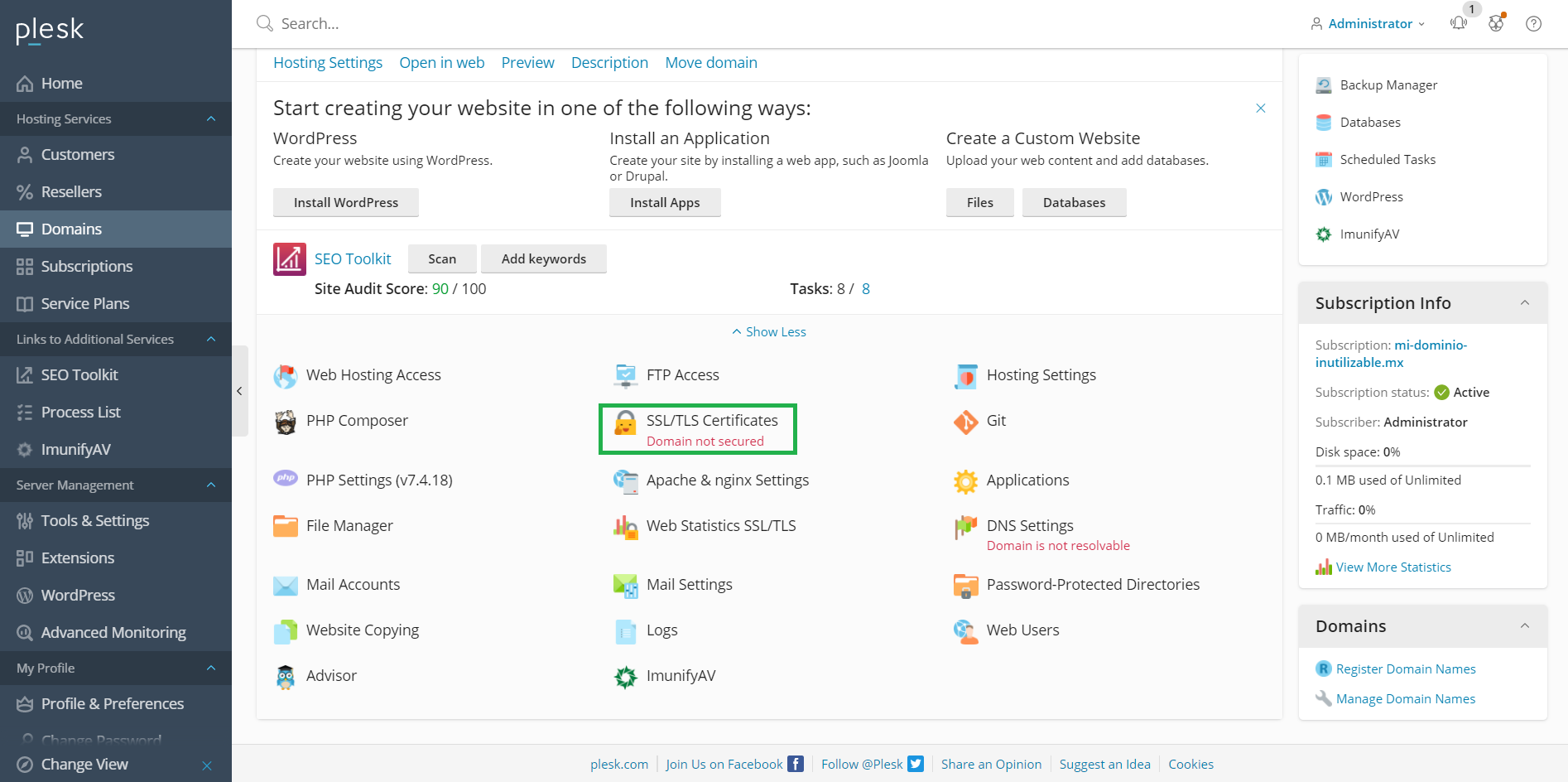Click the Plesk logo
The width and height of the screenshot is (1568, 782).
tap(50, 30)
